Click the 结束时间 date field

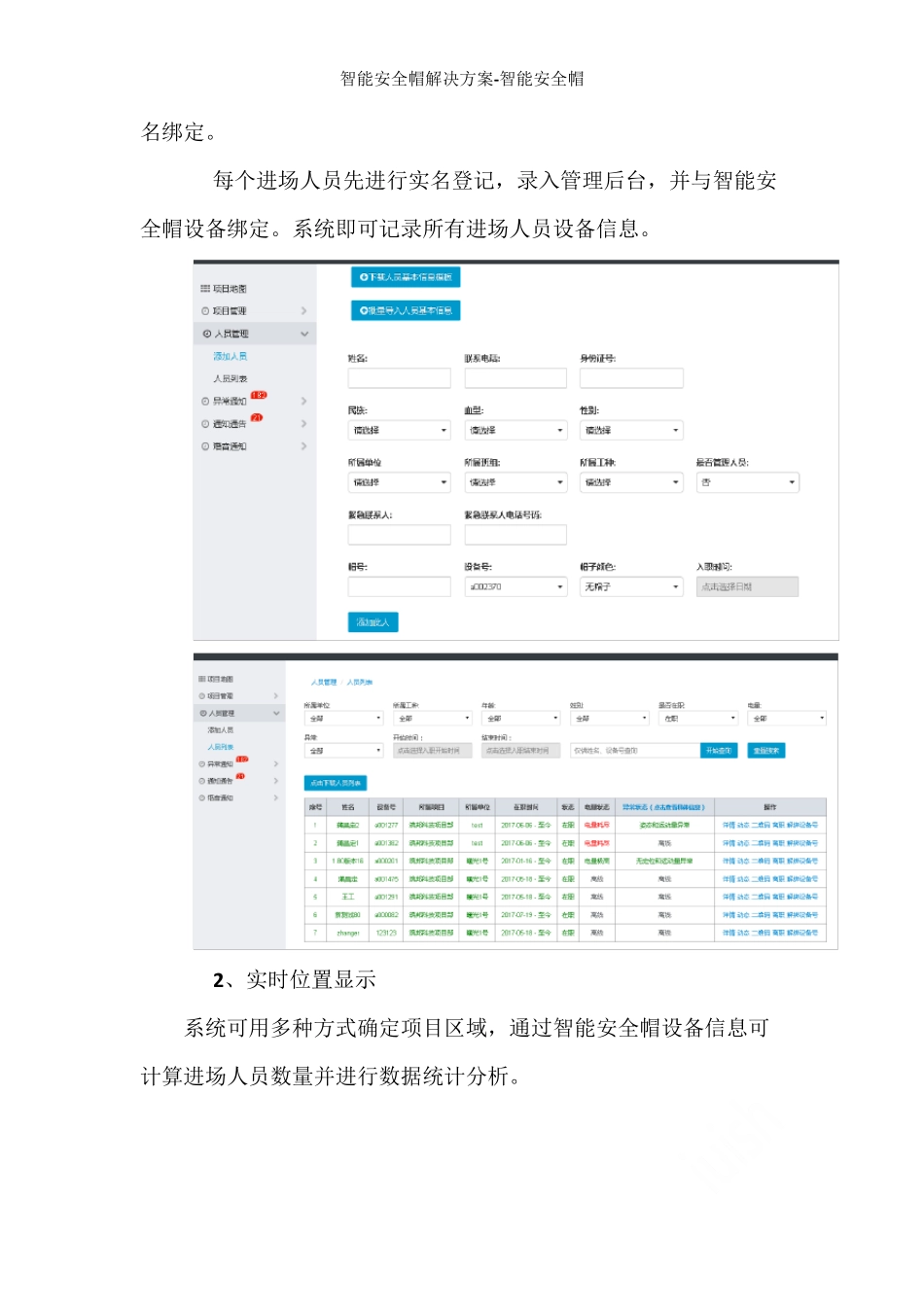[x=521, y=751]
